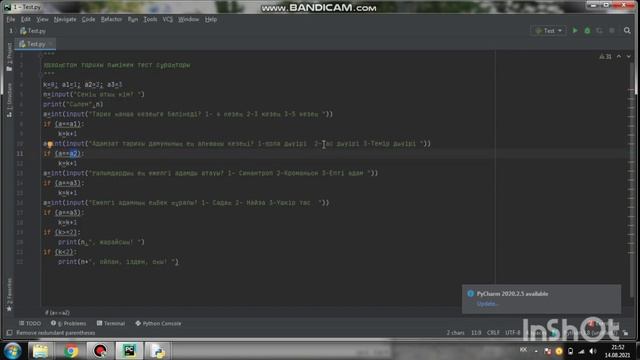Click the CRLF line separator in status bar

pos(493,333)
